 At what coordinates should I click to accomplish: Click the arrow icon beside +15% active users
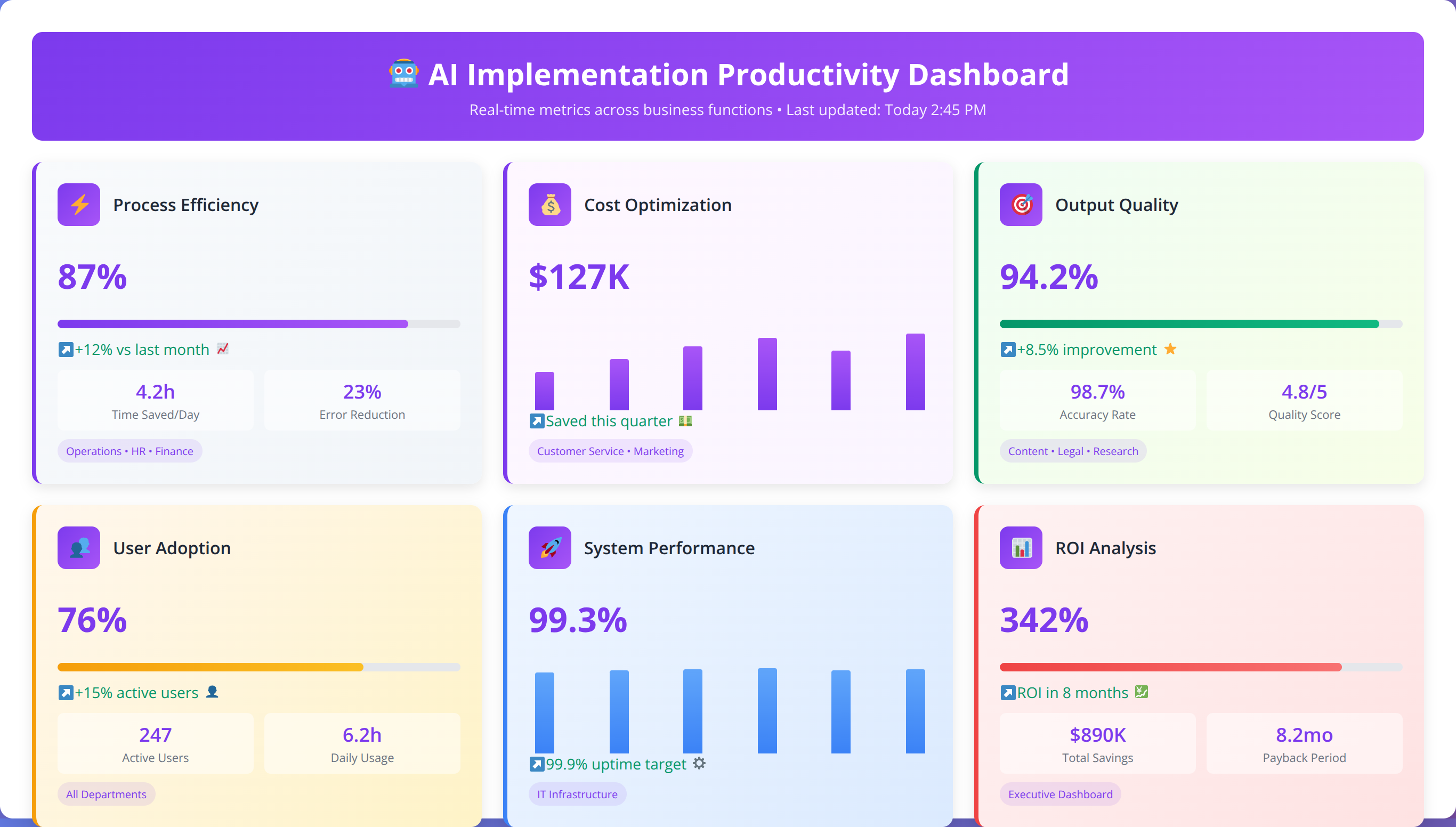click(x=66, y=692)
